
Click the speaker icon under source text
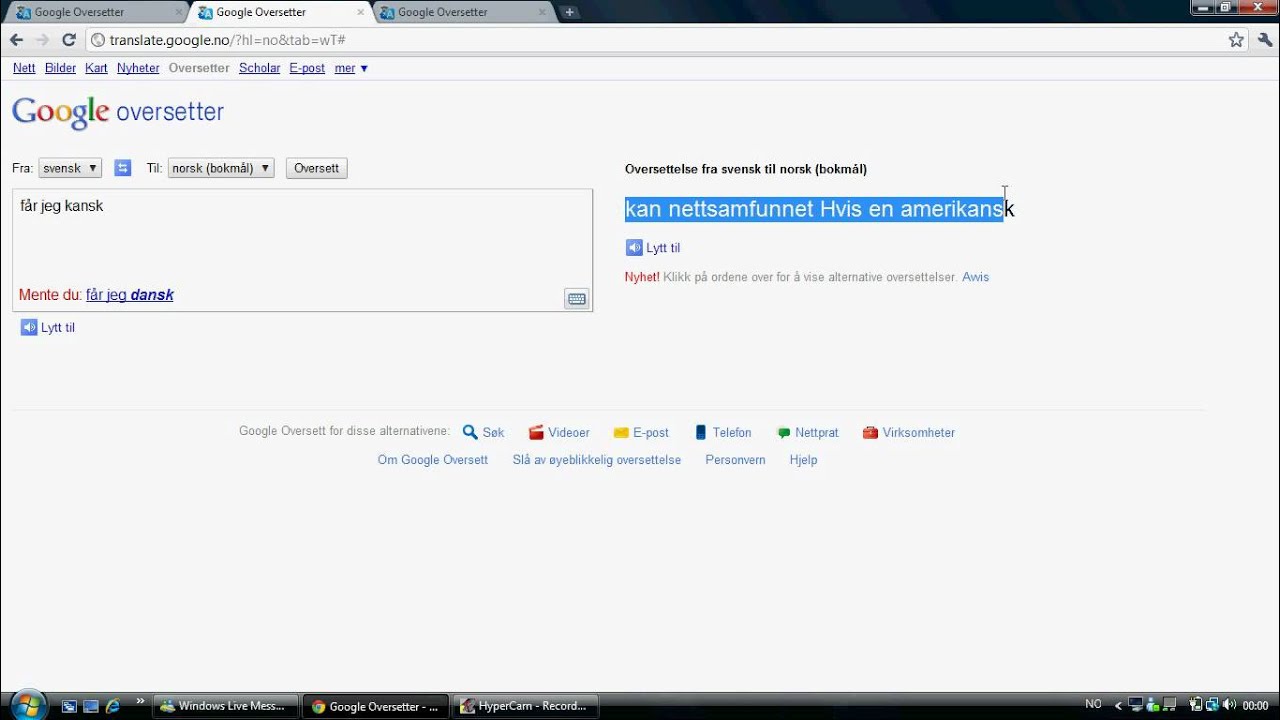(29, 327)
